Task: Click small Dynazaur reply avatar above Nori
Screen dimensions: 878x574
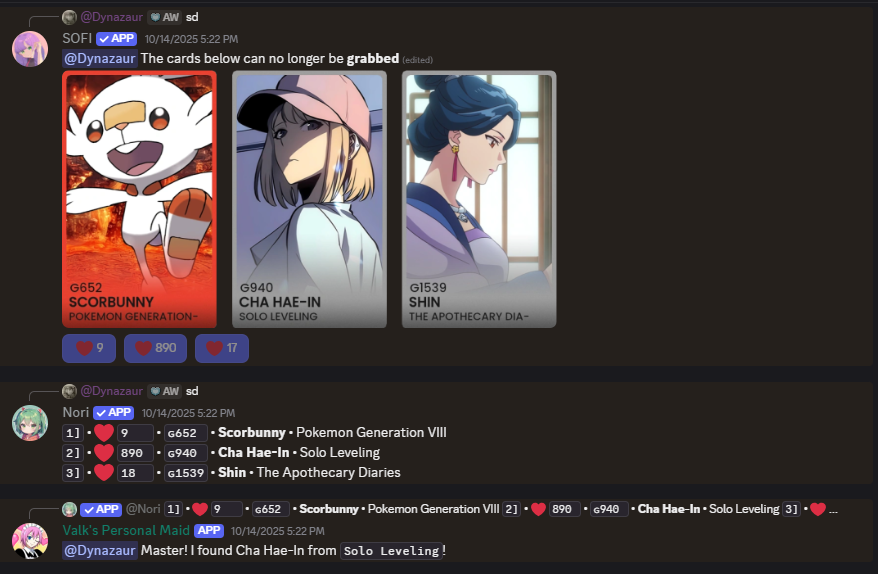Action: 69,391
